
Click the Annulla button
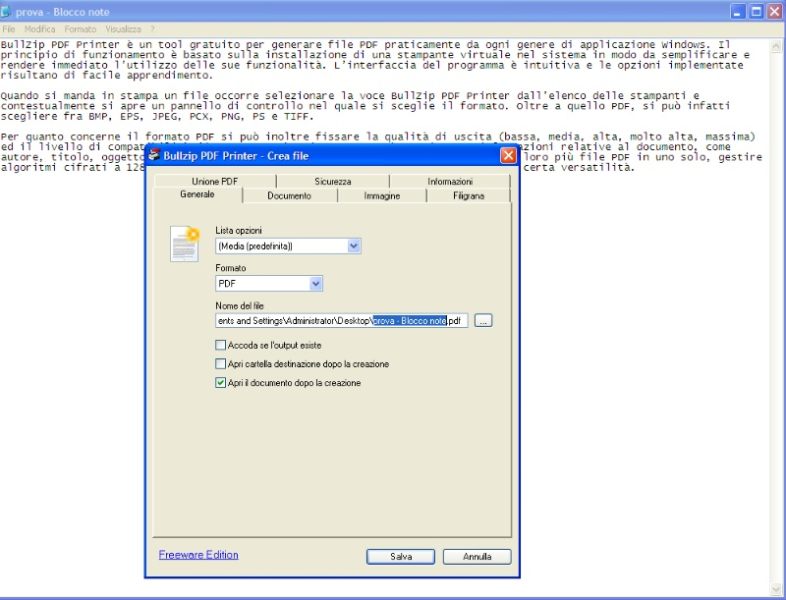tap(476, 556)
